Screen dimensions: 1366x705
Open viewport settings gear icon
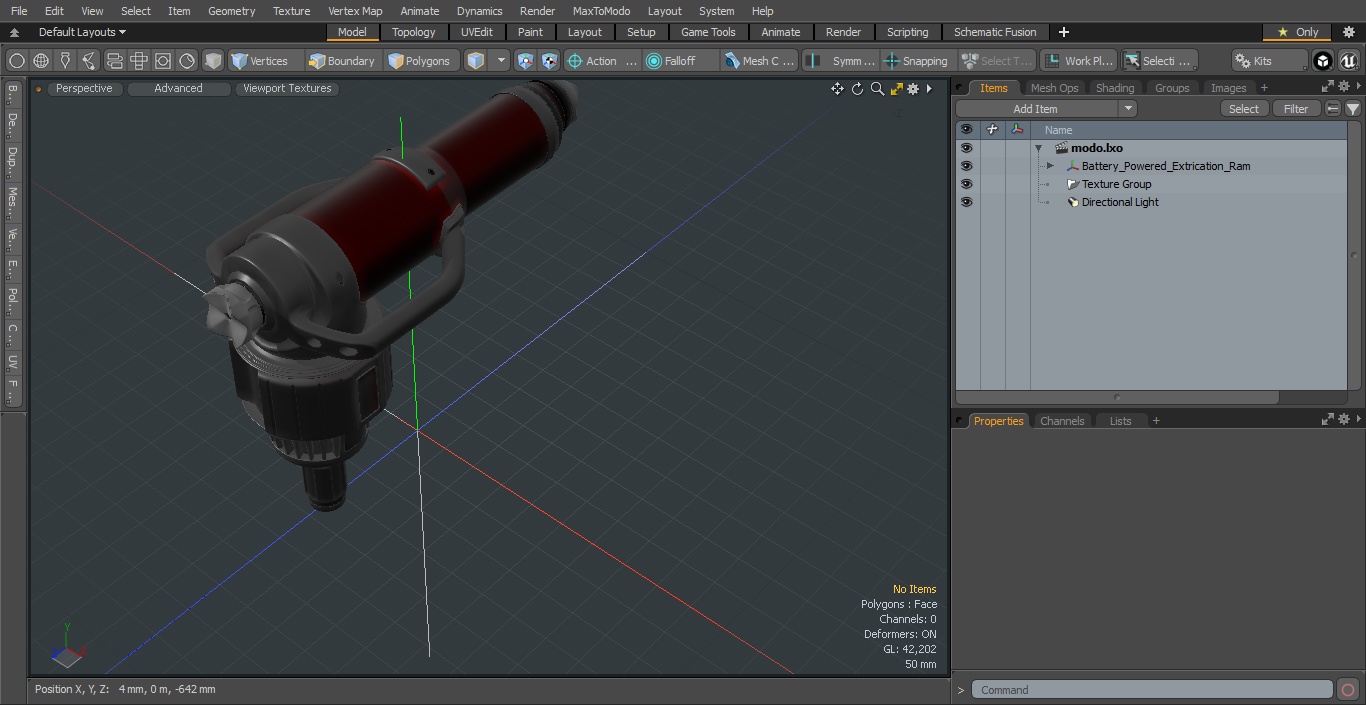click(913, 89)
